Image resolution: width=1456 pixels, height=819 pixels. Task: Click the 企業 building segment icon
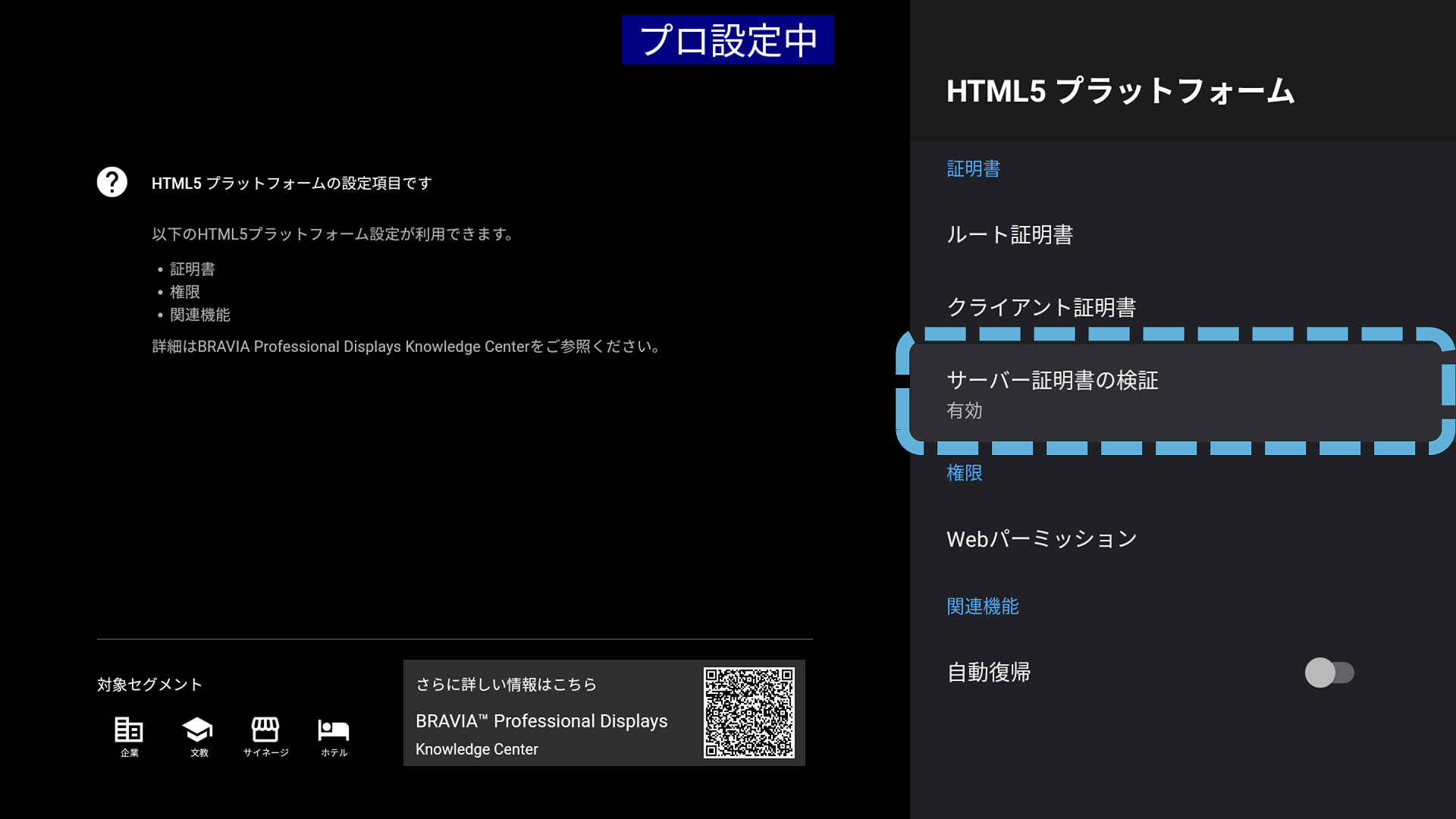tap(129, 730)
